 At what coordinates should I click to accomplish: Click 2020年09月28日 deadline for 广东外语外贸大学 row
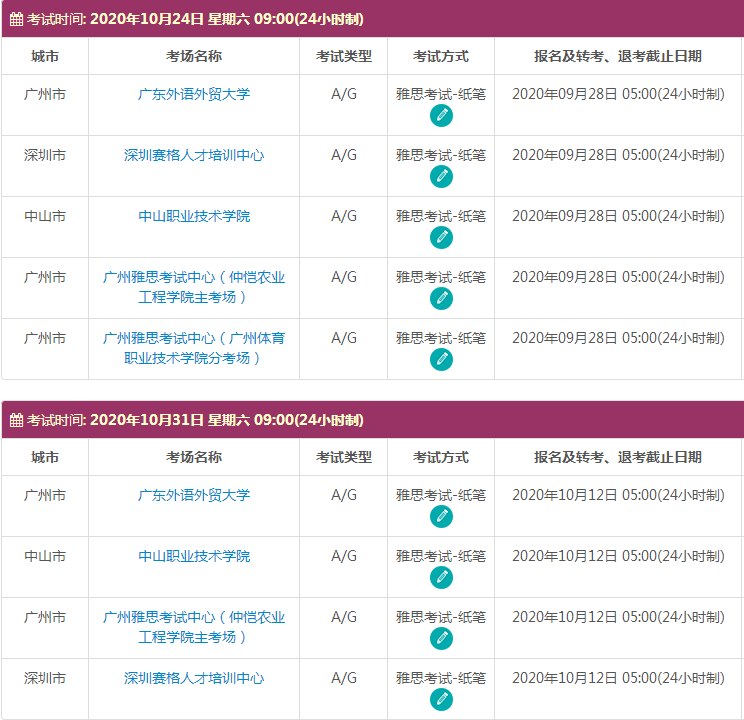pos(618,94)
